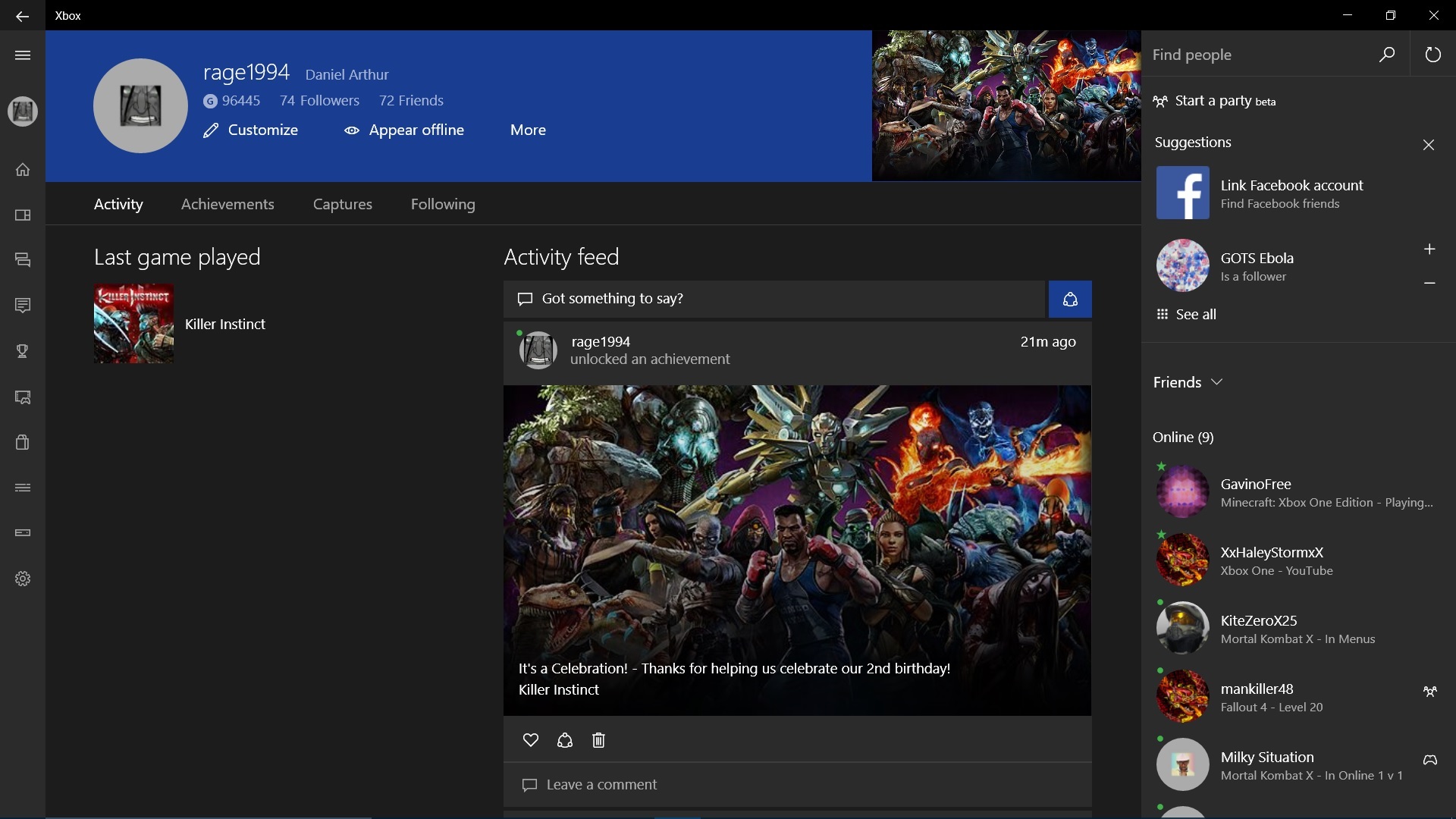The width and height of the screenshot is (1456, 819).
Task: Like the achievement post with the heart
Action: click(531, 740)
